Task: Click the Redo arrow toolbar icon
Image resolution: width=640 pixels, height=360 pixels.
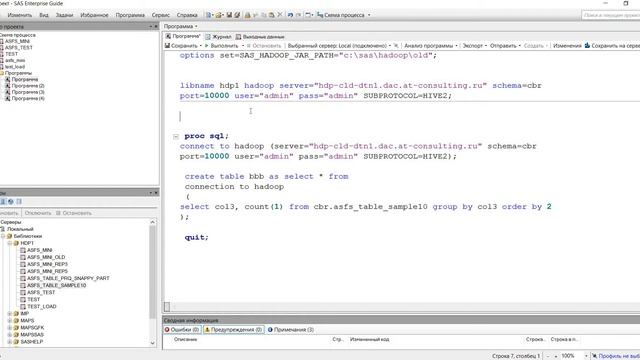Action: [298, 15]
